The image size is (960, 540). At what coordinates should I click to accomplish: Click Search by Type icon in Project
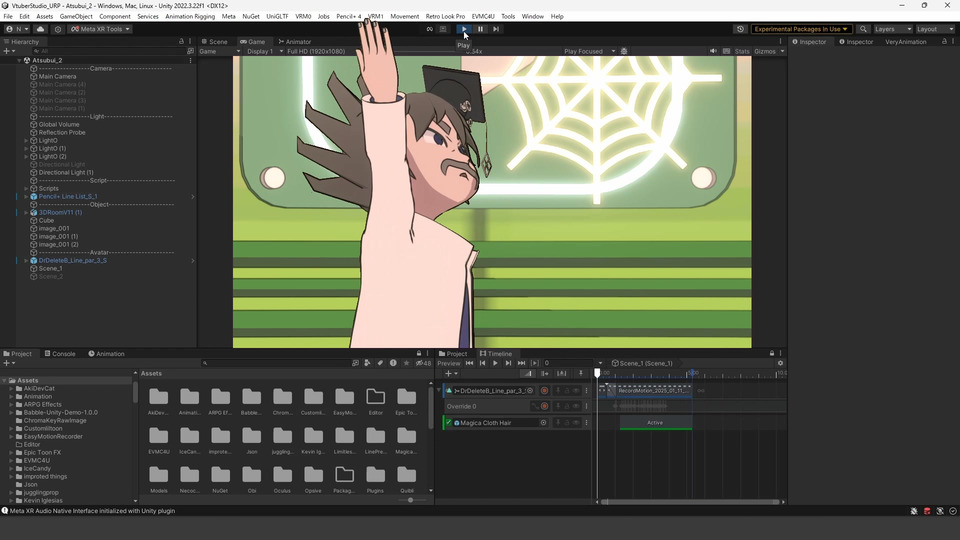tap(367, 363)
